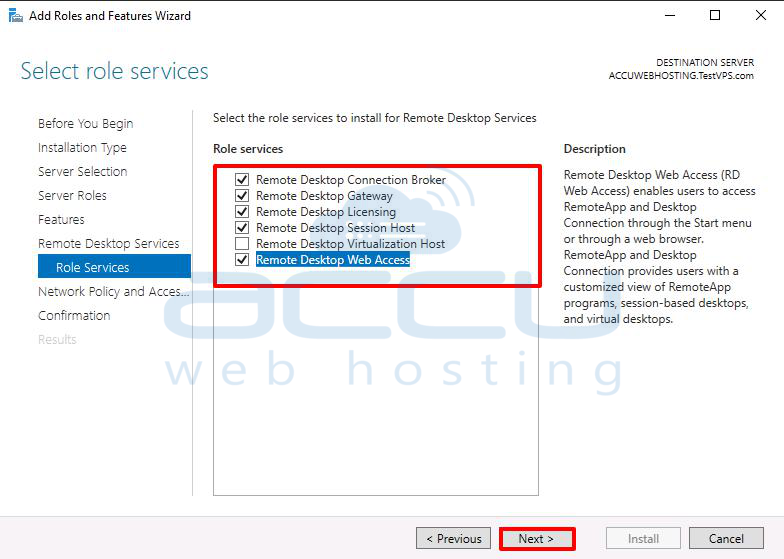
Task: Click the wizard icon in title bar
Action: pos(16,16)
